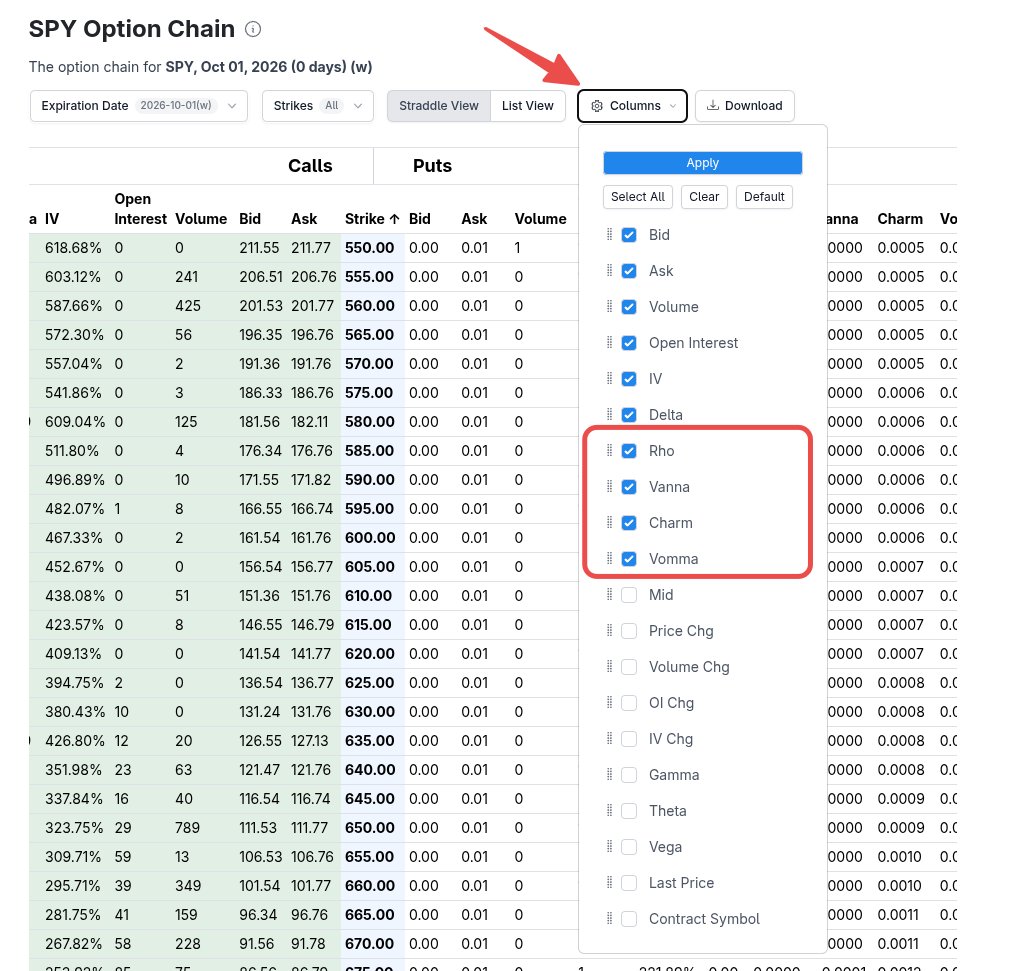Enable the Theta column checkbox
1012x971 pixels.
[x=629, y=811]
